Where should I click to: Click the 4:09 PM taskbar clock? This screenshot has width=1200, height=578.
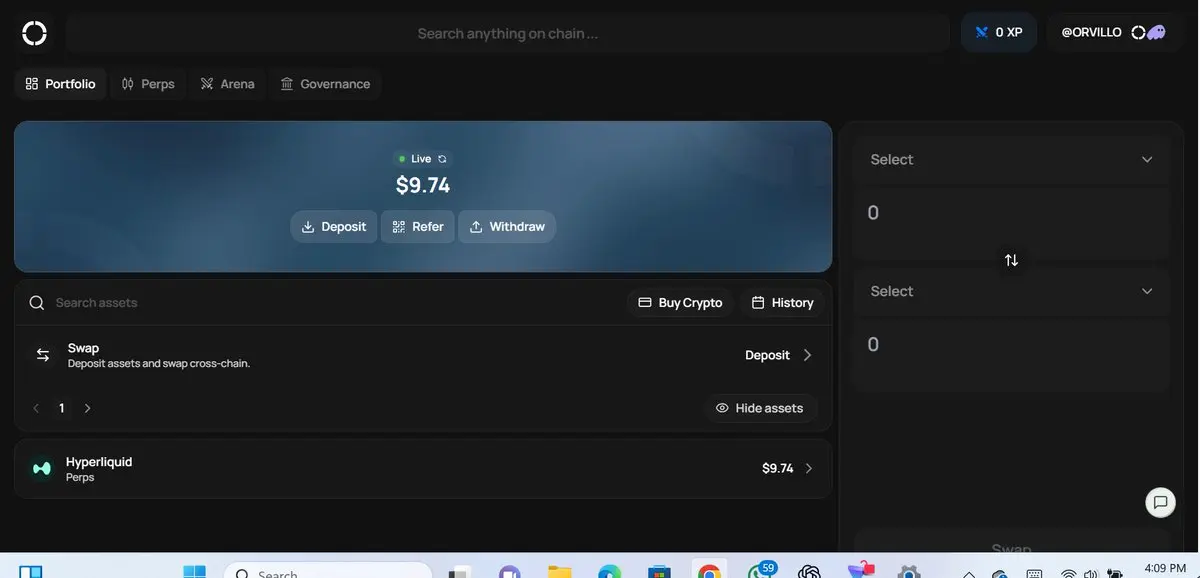[1163, 568]
